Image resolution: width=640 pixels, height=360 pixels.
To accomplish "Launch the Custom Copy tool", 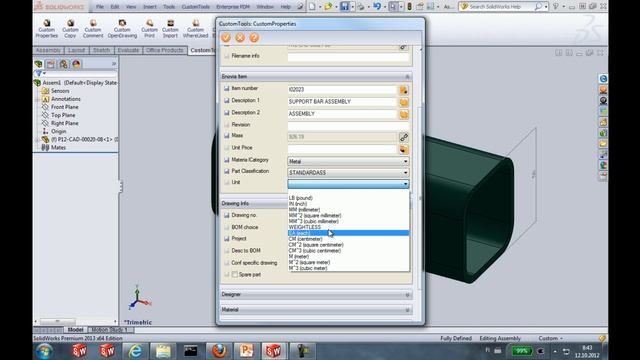I will pos(70,29).
